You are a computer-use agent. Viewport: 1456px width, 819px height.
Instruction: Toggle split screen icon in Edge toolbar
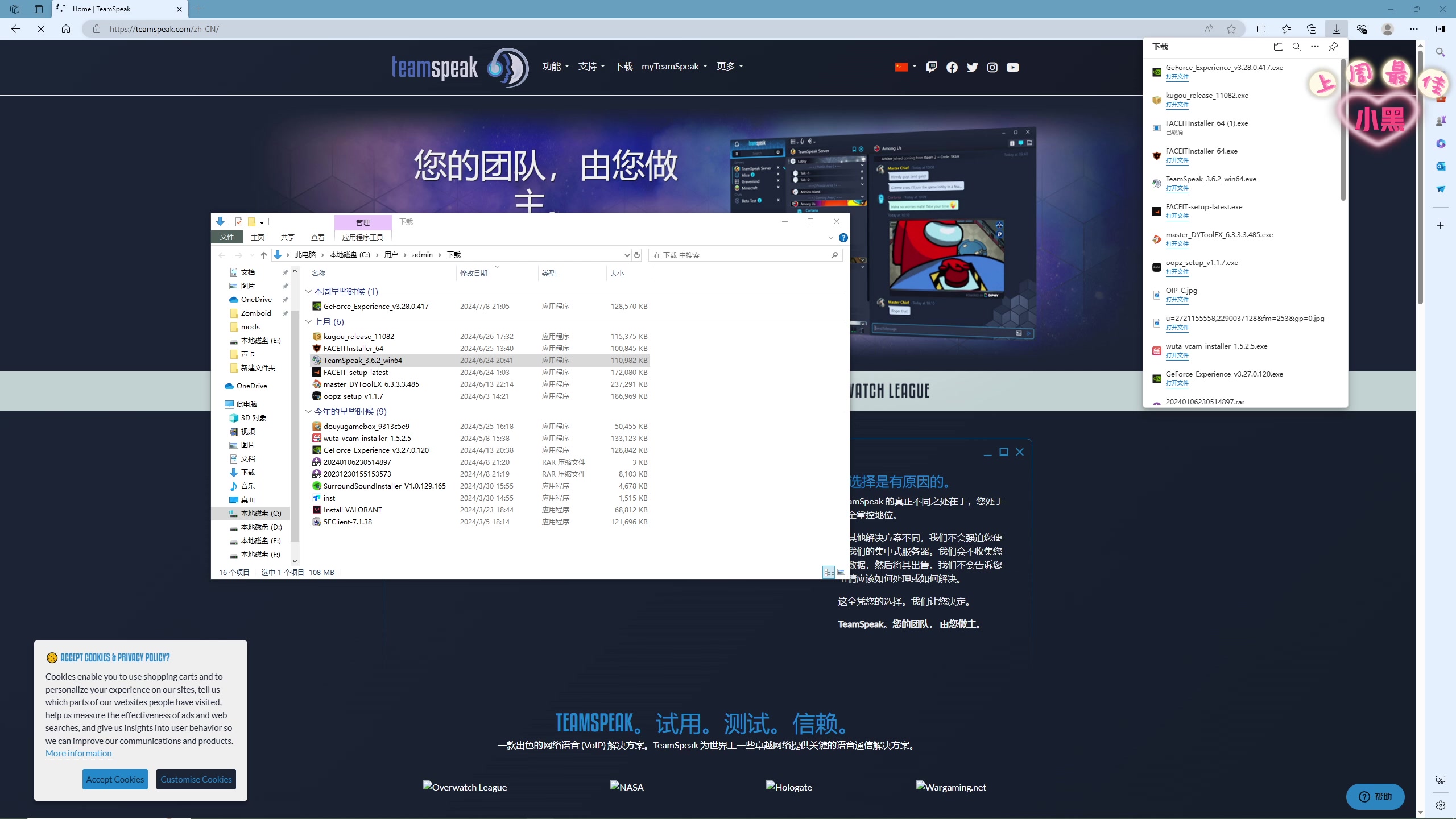pyautogui.click(x=1261, y=29)
